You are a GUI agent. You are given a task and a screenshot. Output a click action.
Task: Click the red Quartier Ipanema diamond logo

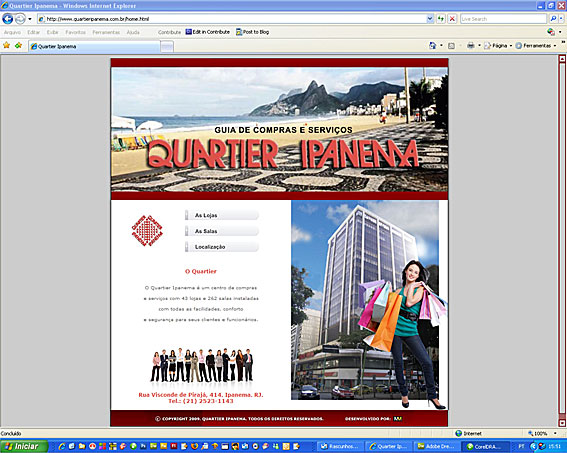[x=147, y=231]
